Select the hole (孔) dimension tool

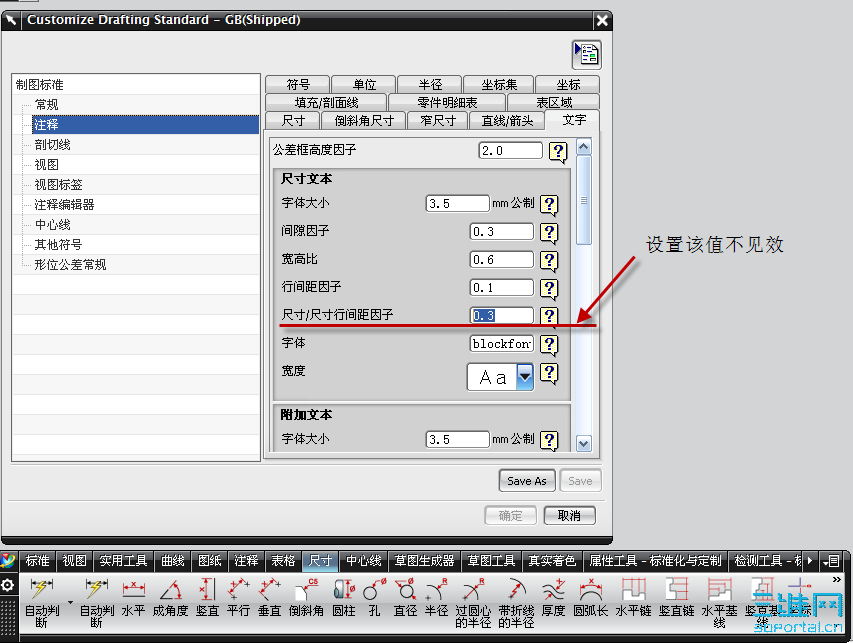click(x=374, y=598)
